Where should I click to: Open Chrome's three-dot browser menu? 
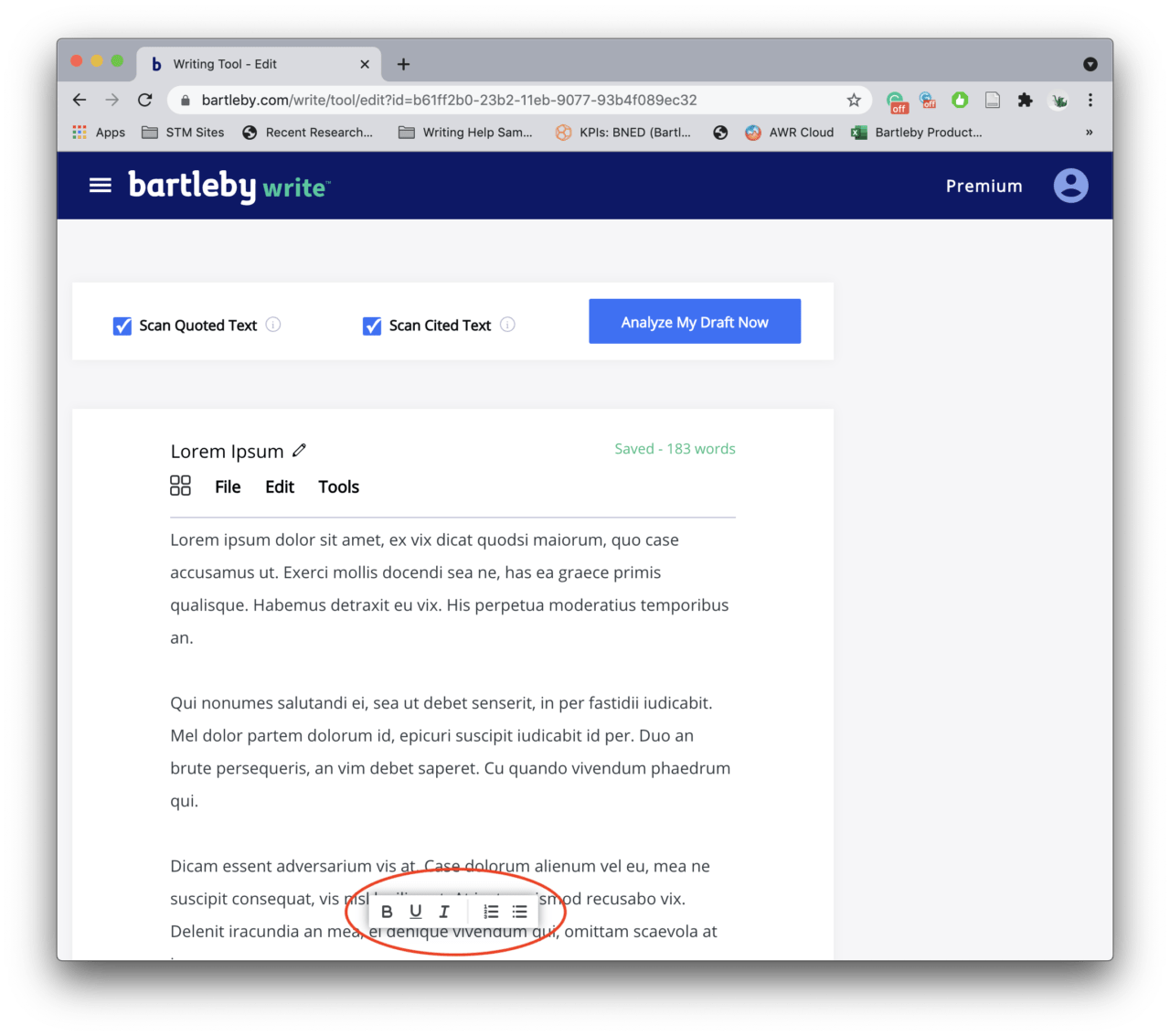click(1090, 100)
